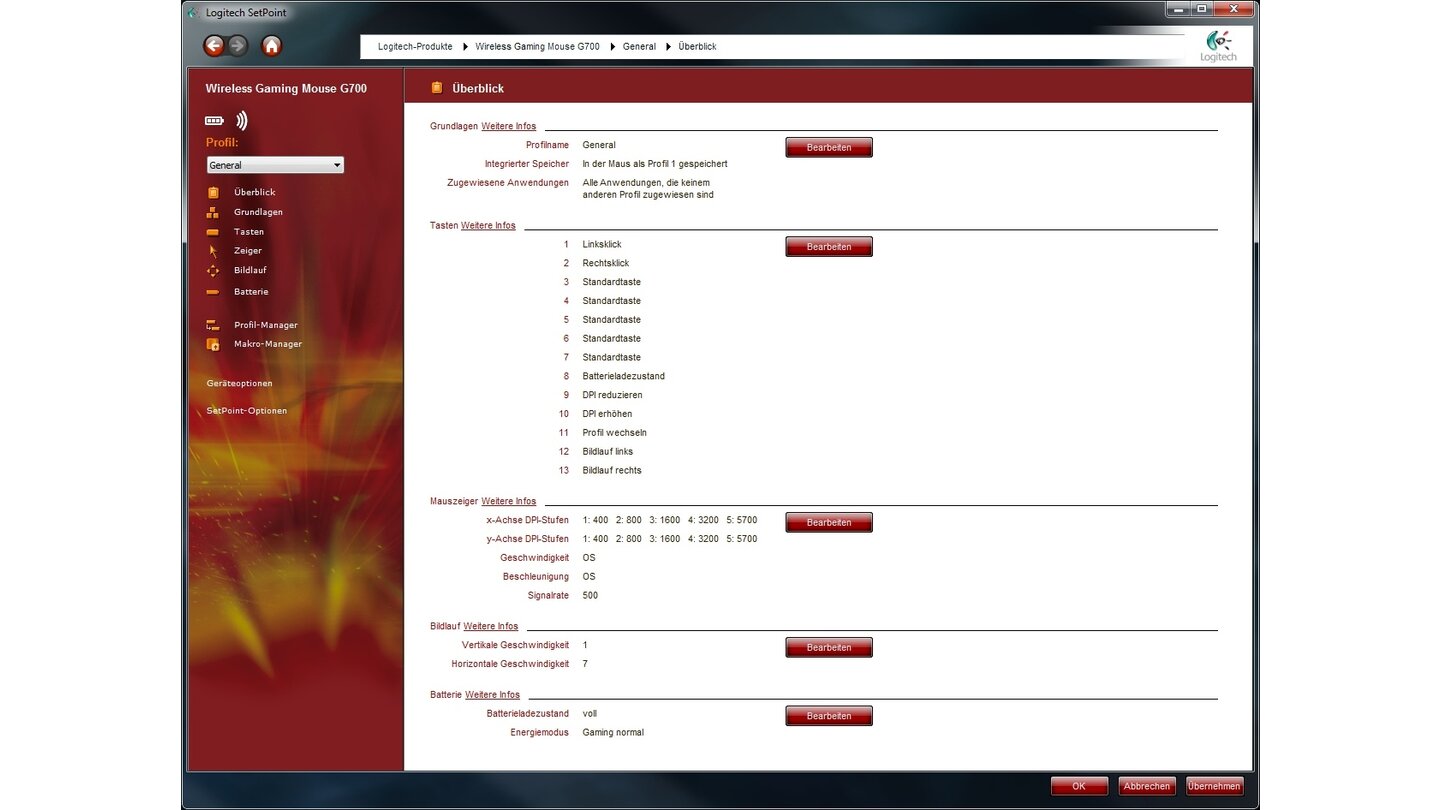
Task: Click the forward navigation arrow
Action: click(237, 45)
